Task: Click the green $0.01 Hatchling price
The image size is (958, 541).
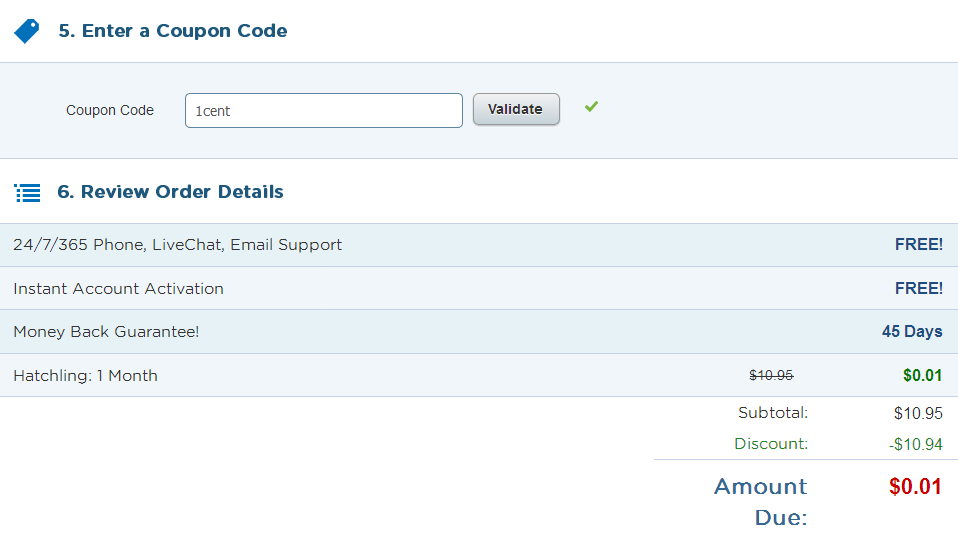Action: (922, 376)
